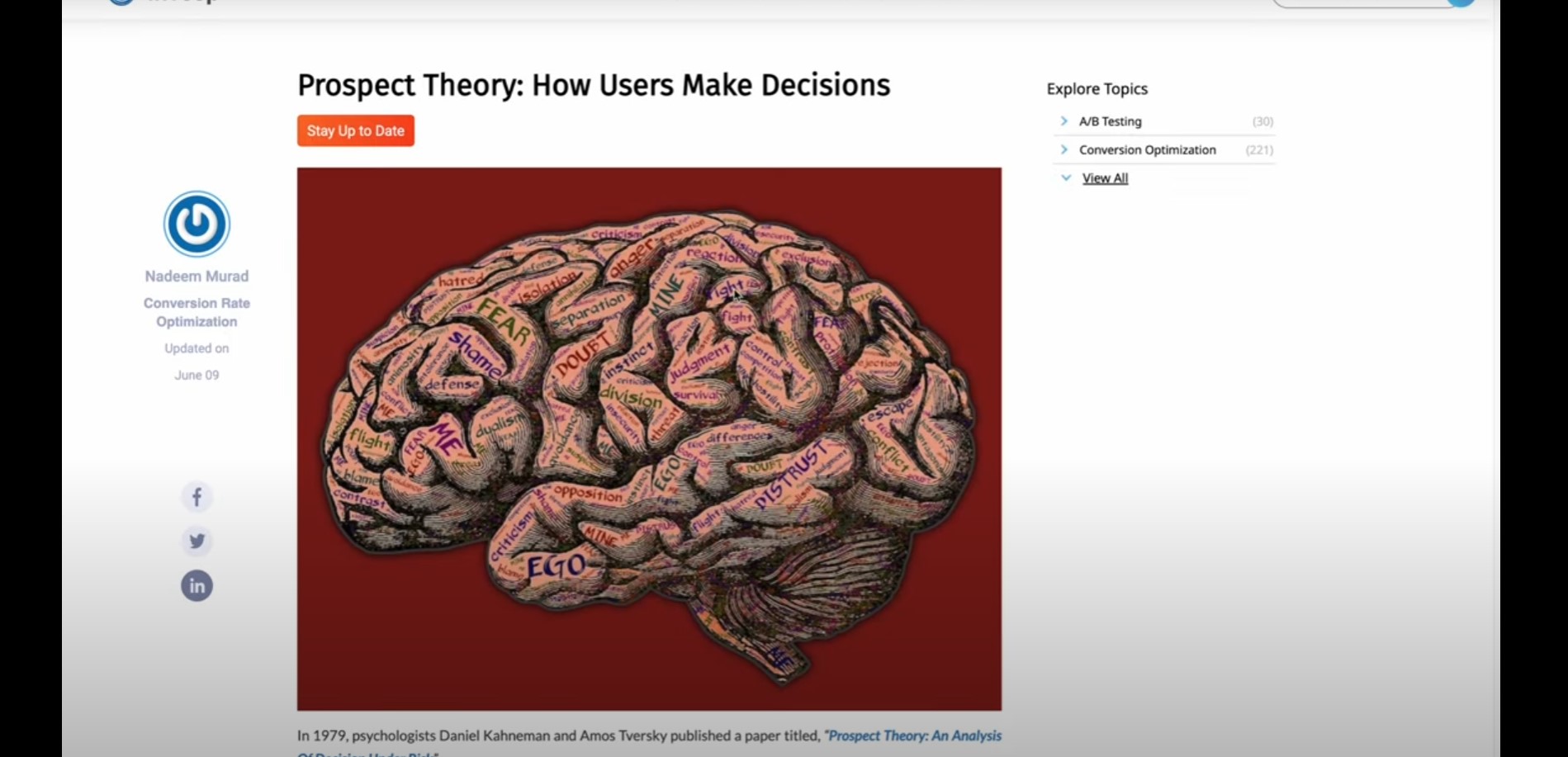Open the Conversion Rate Optimization category link
The width and height of the screenshot is (1568, 757).
pos(197,312)
